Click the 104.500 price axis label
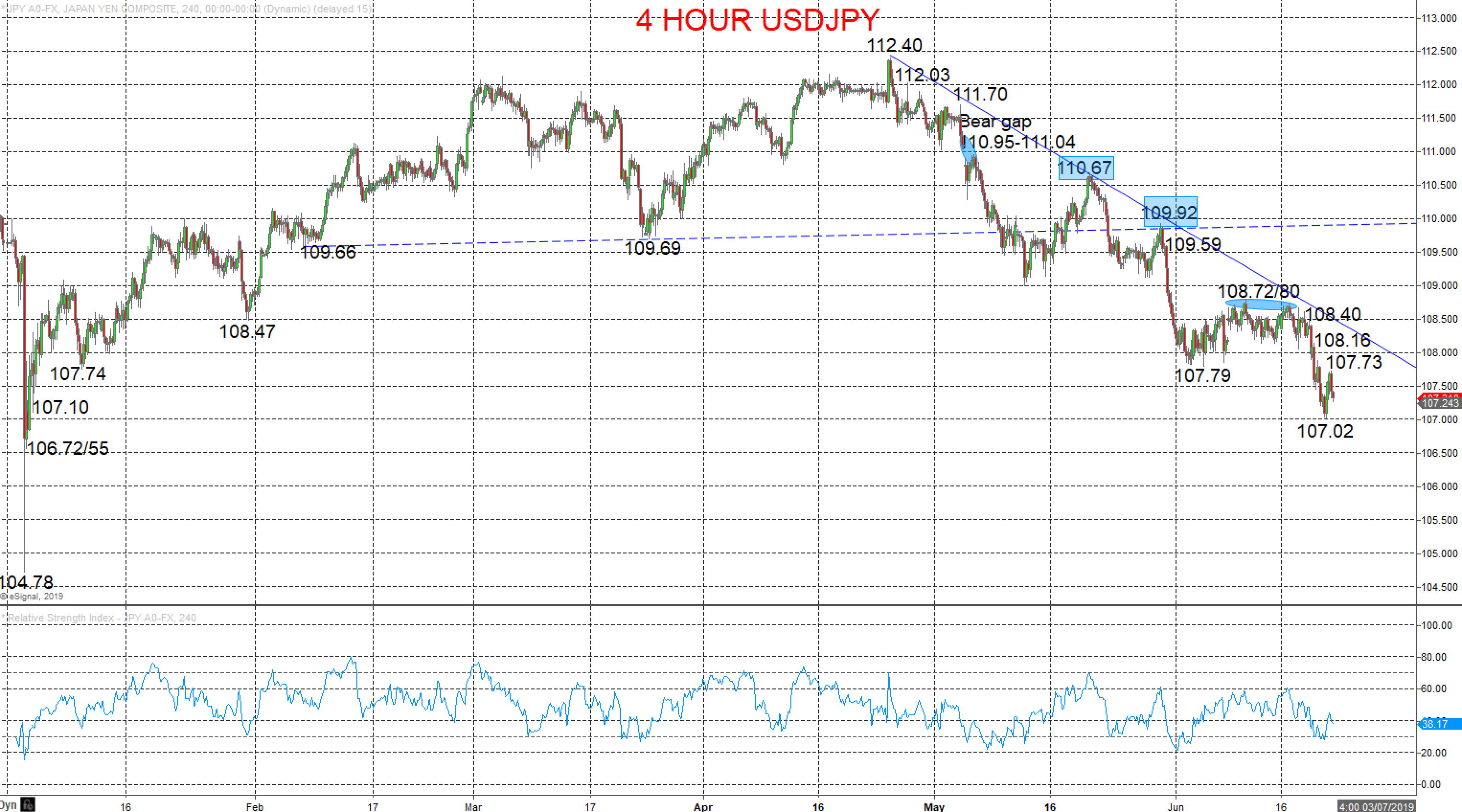The height and width of the screenshot is (812, 1462). [1439, 586]
